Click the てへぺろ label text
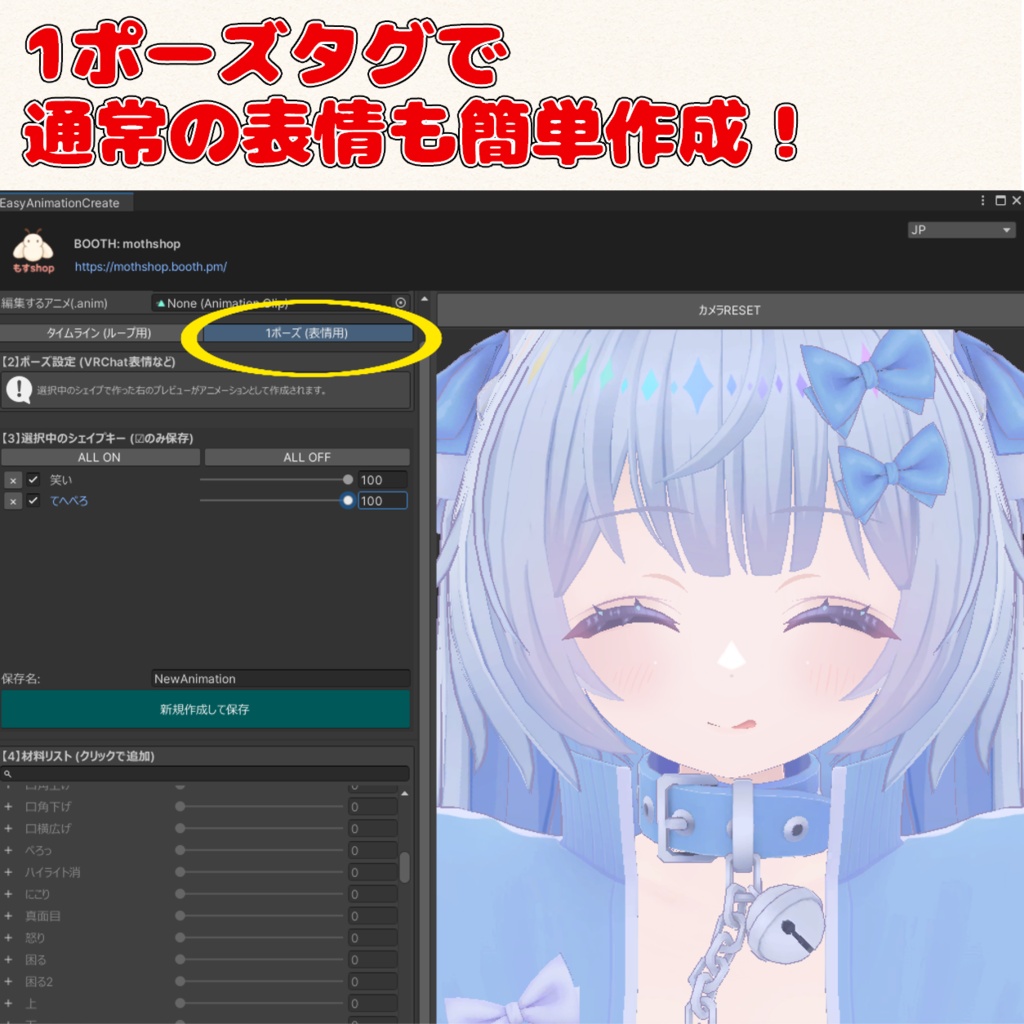 (x=69, y=501)
